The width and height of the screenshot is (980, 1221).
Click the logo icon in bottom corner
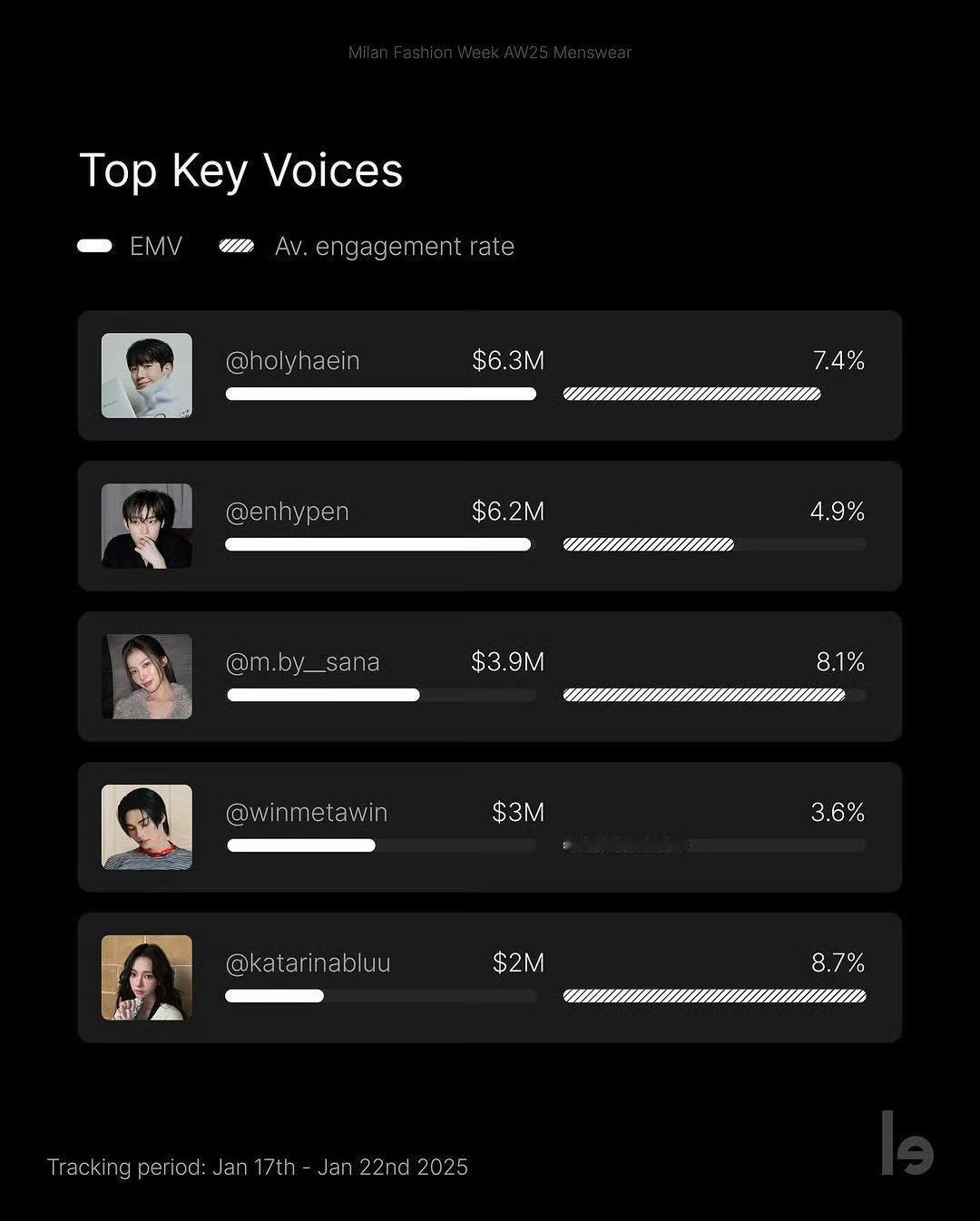[907, 1143]
